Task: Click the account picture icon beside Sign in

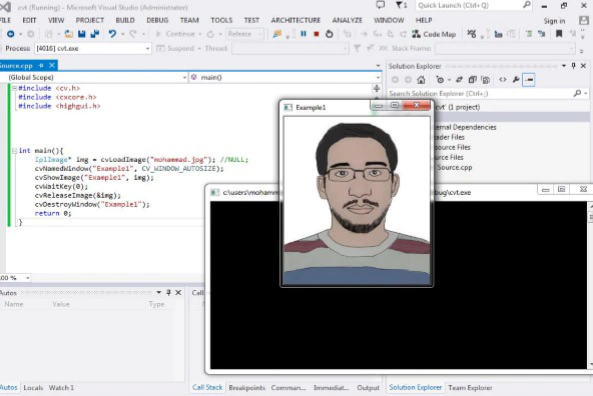Action: coord(584,20)
